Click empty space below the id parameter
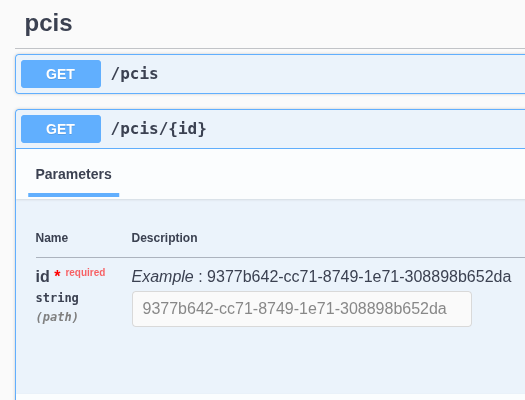 point(268,362)
